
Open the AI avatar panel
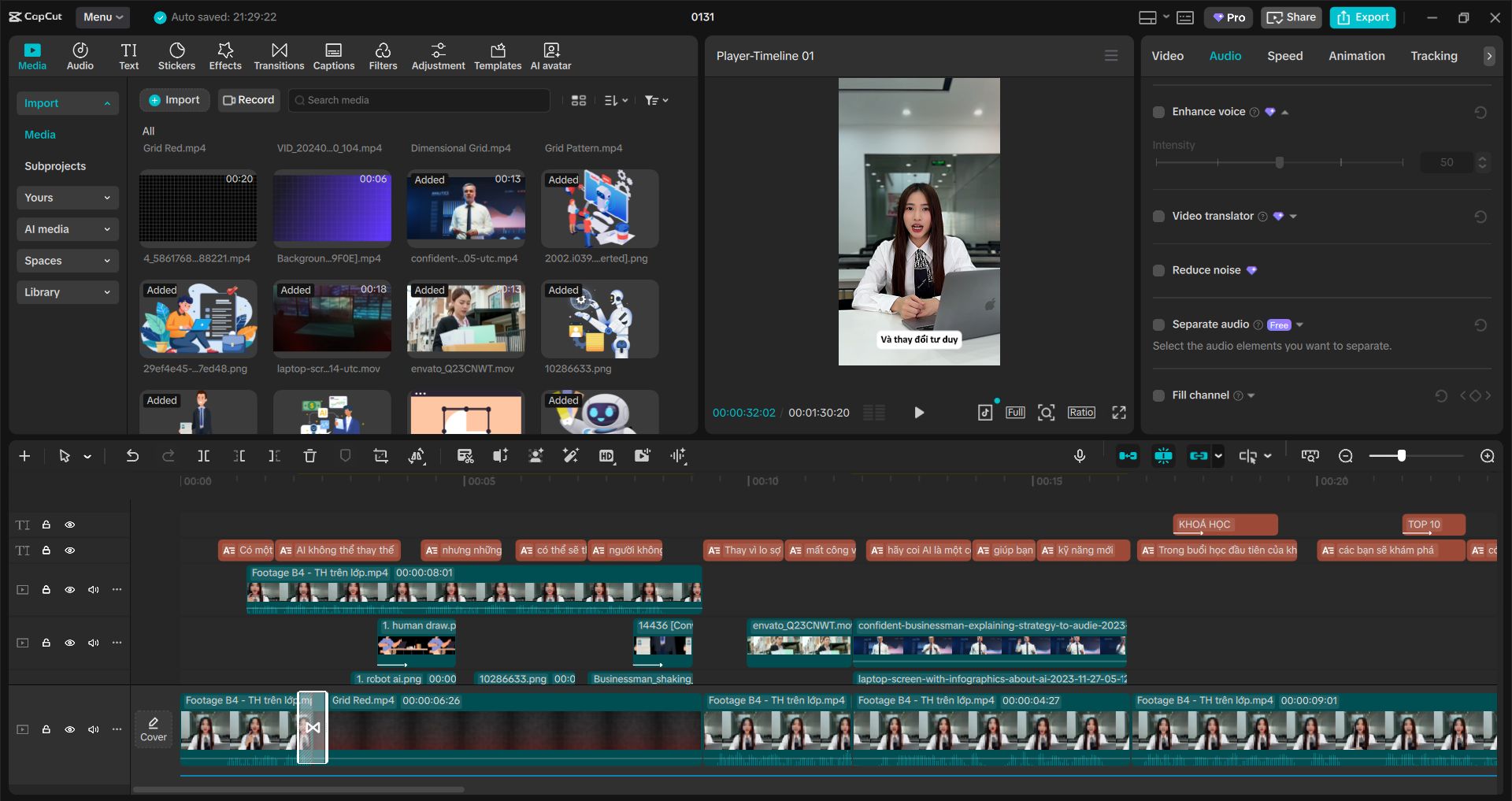[x=550, y=56]
